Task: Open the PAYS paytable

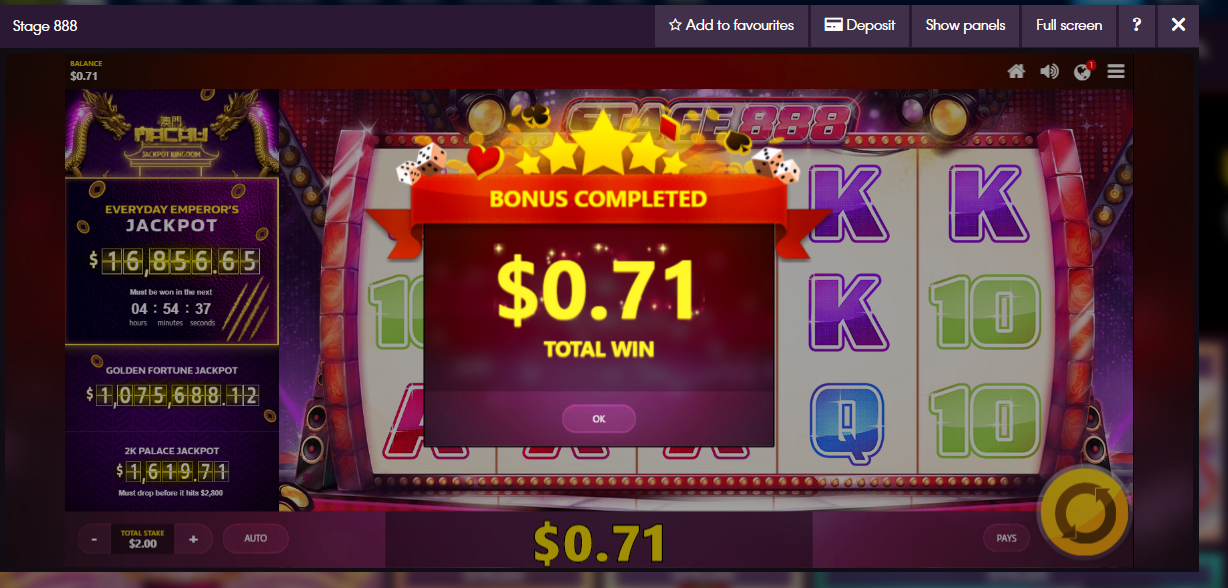Action: 1006,538
